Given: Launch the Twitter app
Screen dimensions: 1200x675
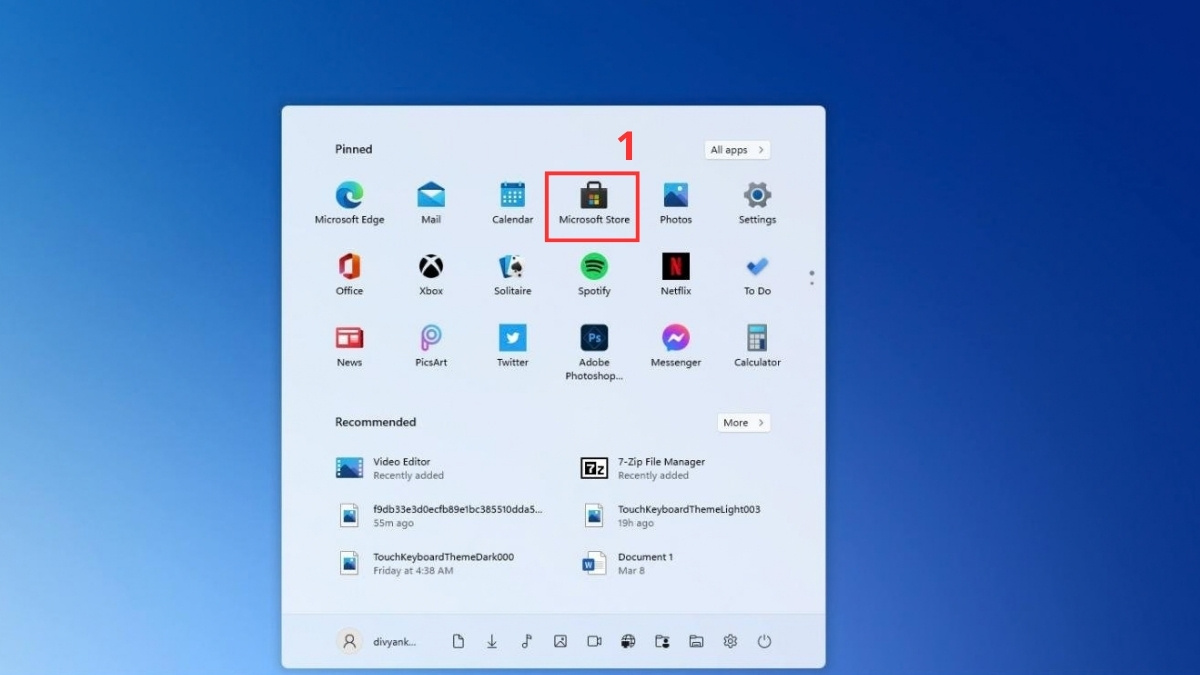Looking at the screenshot, I should coord(512,346).
